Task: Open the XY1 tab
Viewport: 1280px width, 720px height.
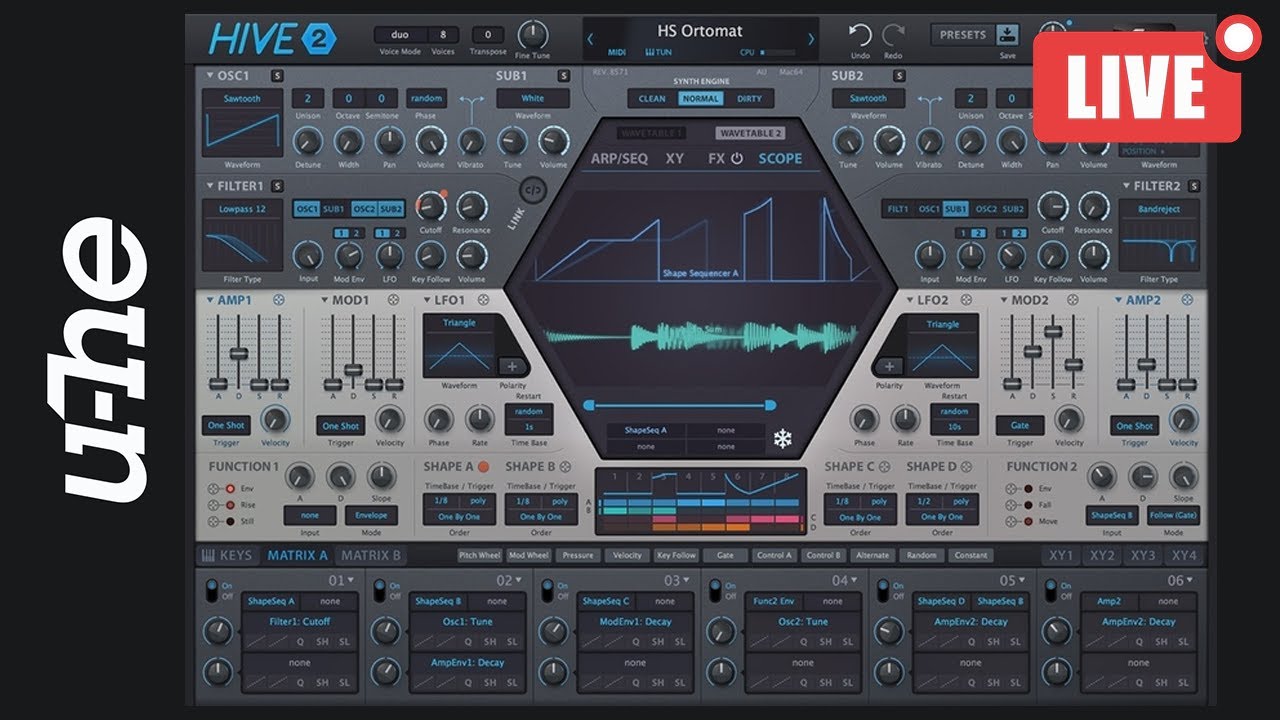Action: 1061,556
